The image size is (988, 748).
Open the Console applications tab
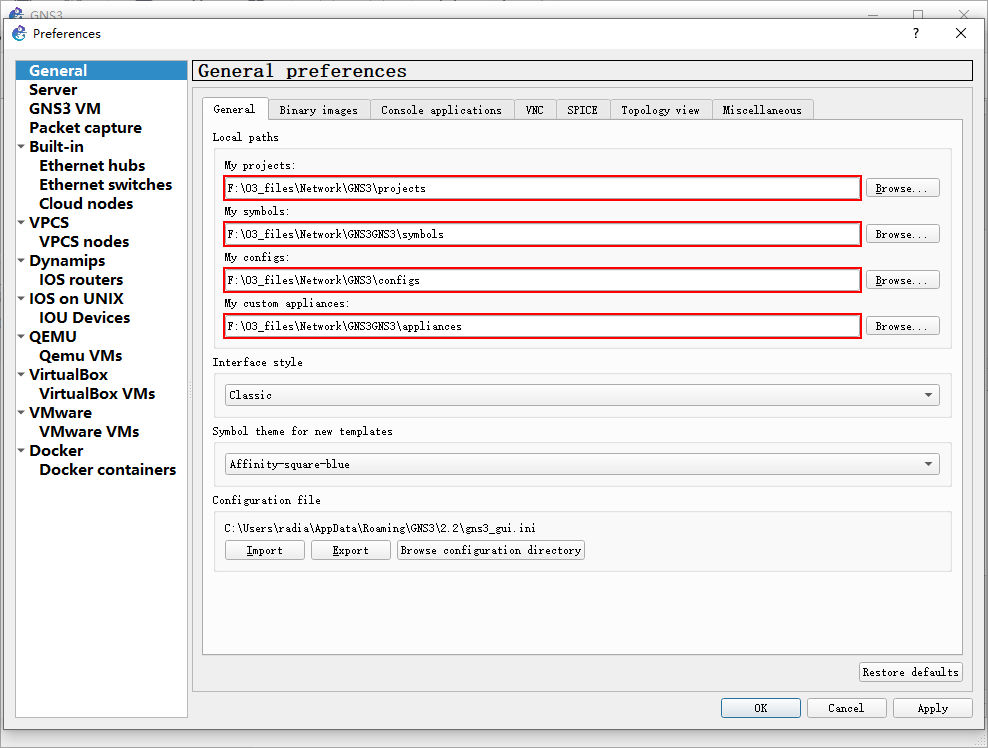pos(441,110)
